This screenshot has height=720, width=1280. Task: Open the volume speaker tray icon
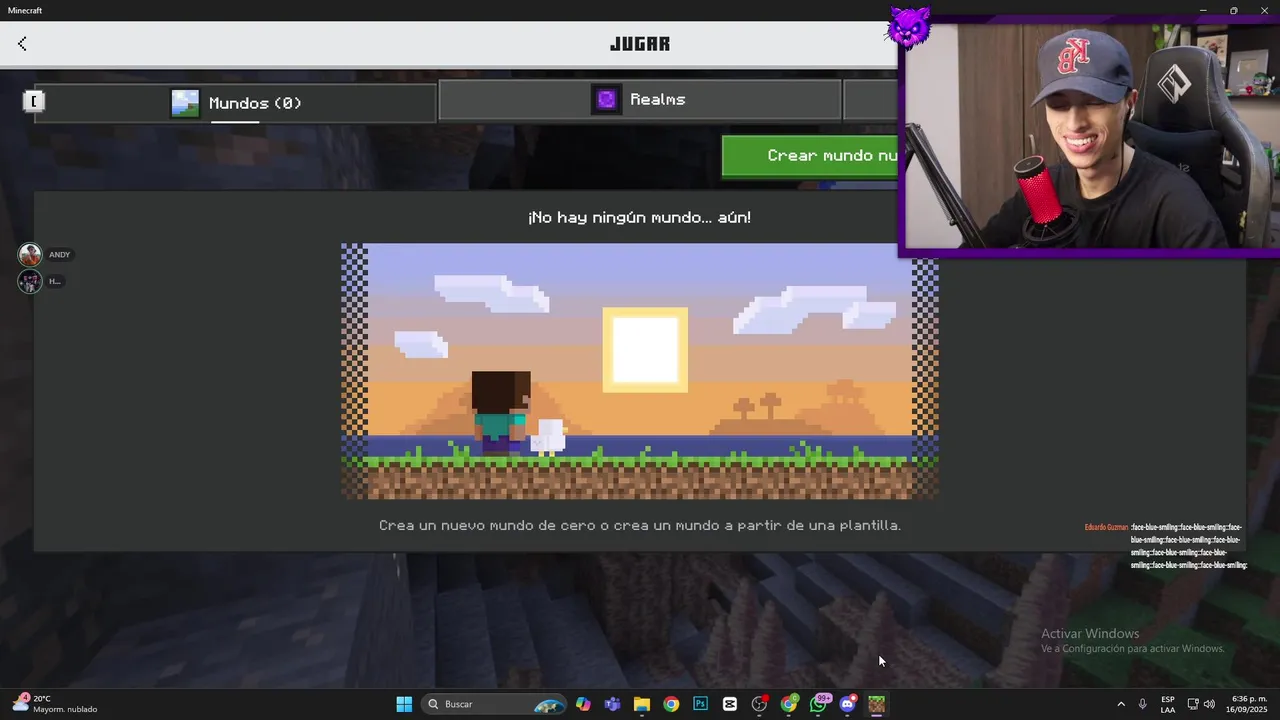(x=1209, y=704)
